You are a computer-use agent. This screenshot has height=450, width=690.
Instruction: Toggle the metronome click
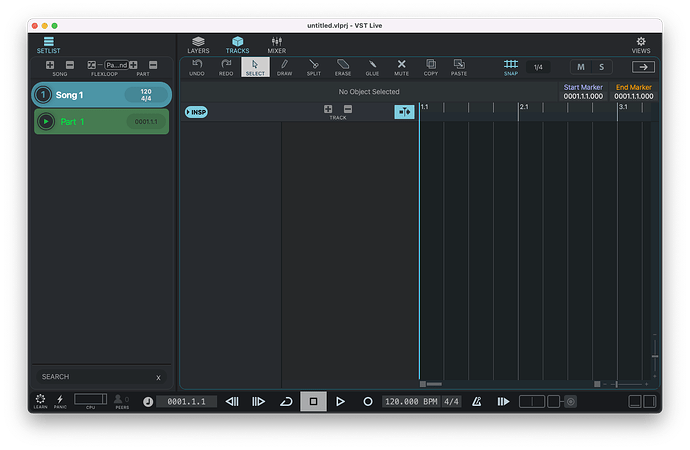[477, 401]
